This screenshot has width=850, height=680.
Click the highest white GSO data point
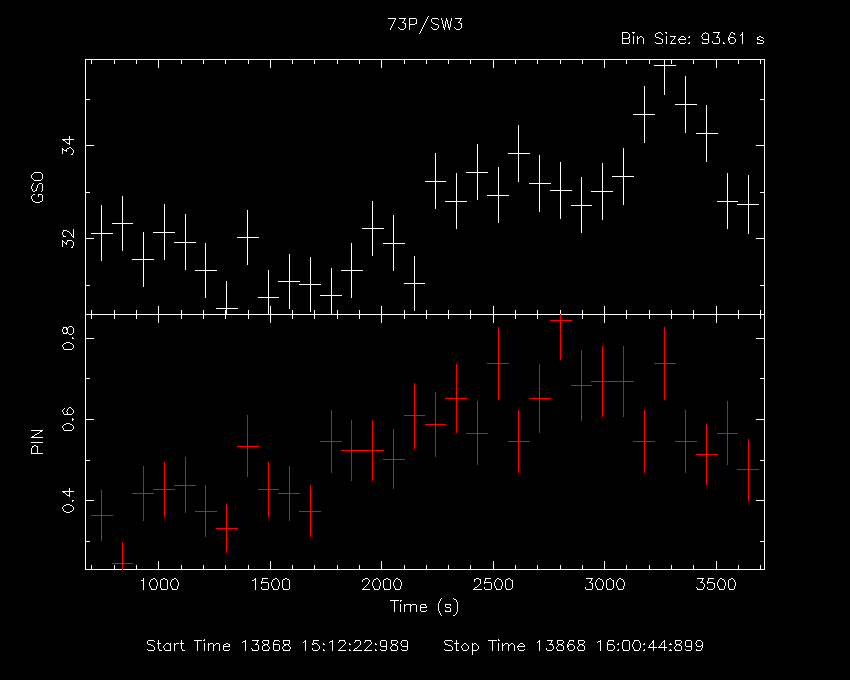pyautogui.click(x=665, y=65)
